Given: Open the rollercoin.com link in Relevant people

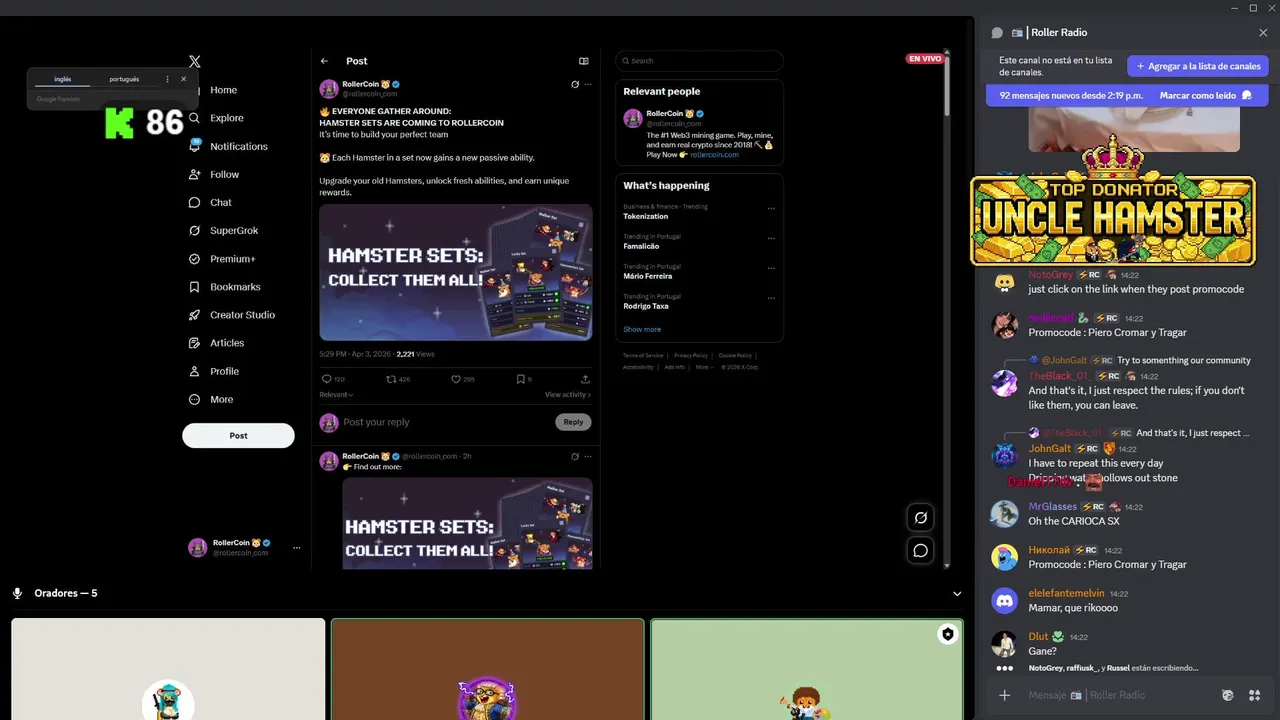Looking at the screenshot, I should tap(714, 155).
